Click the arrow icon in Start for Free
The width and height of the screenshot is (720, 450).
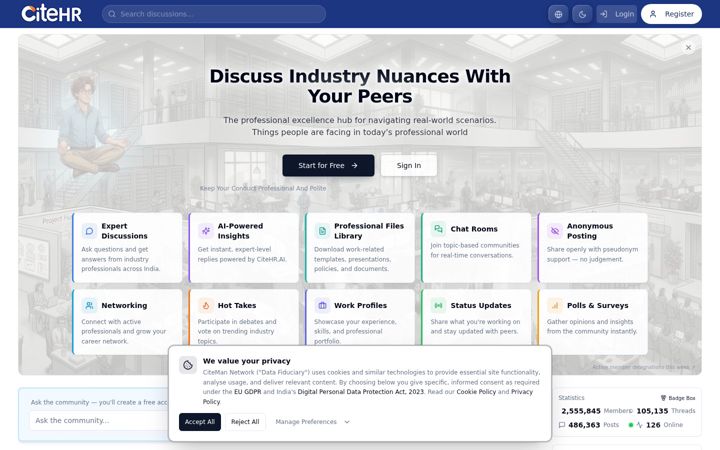click(x=354, y=165)
